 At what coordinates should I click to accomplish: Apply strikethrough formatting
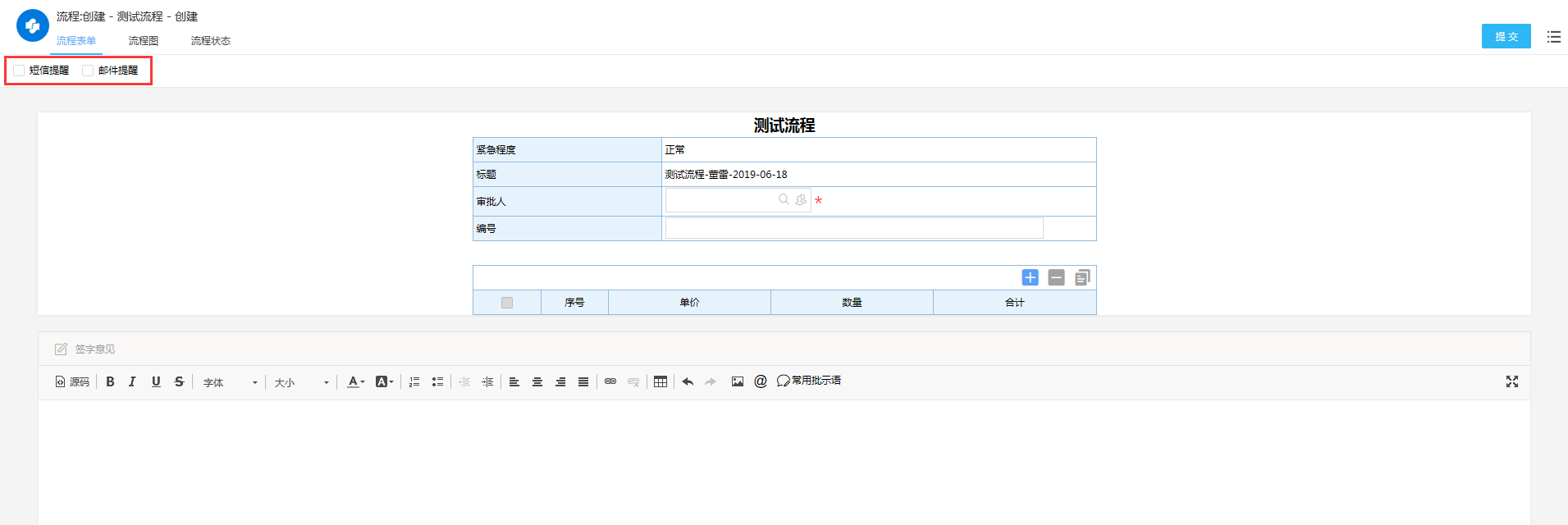[x=179, y=381]
